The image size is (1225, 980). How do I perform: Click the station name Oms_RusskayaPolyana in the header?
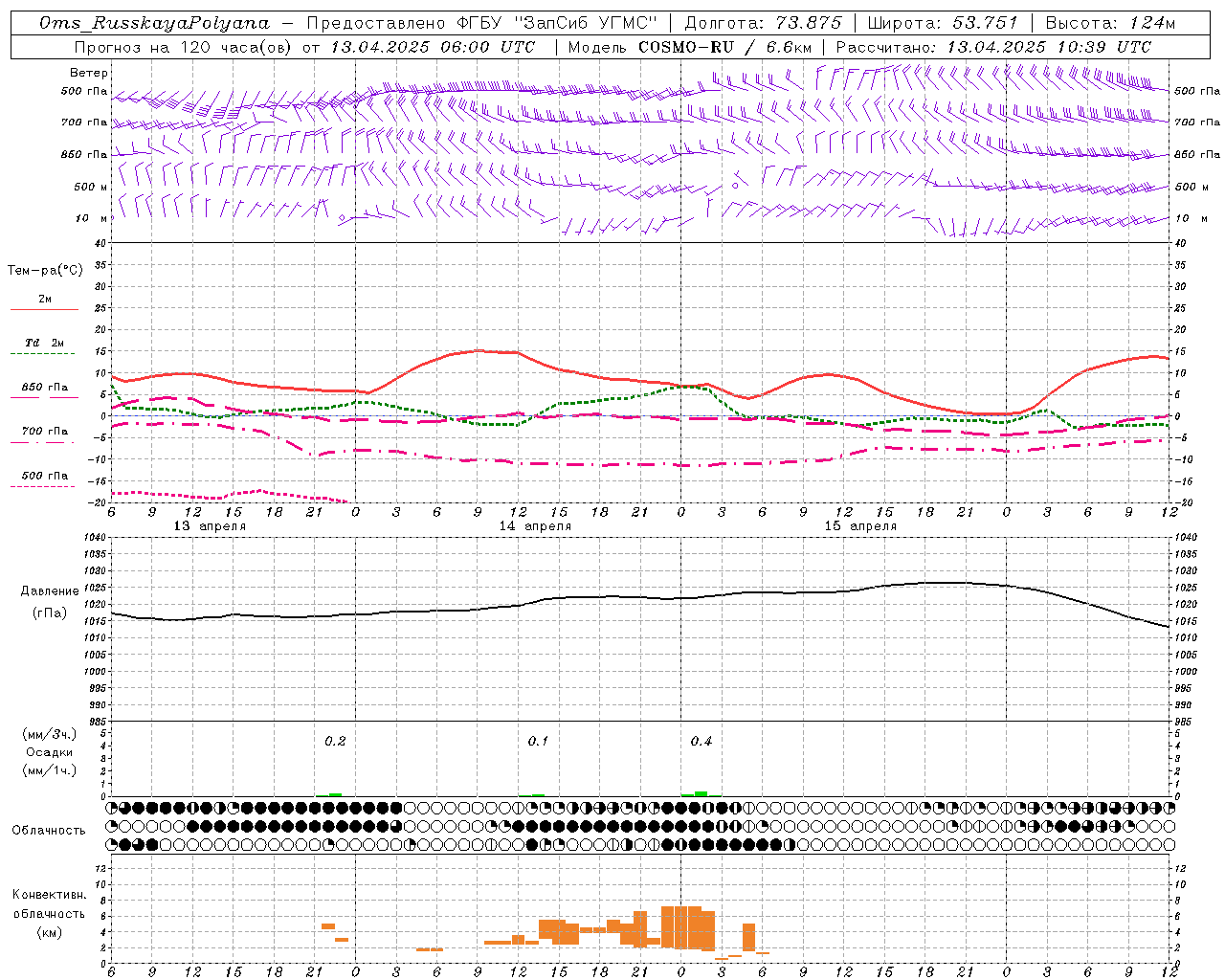pyautogui.click(x=155, y=23)
